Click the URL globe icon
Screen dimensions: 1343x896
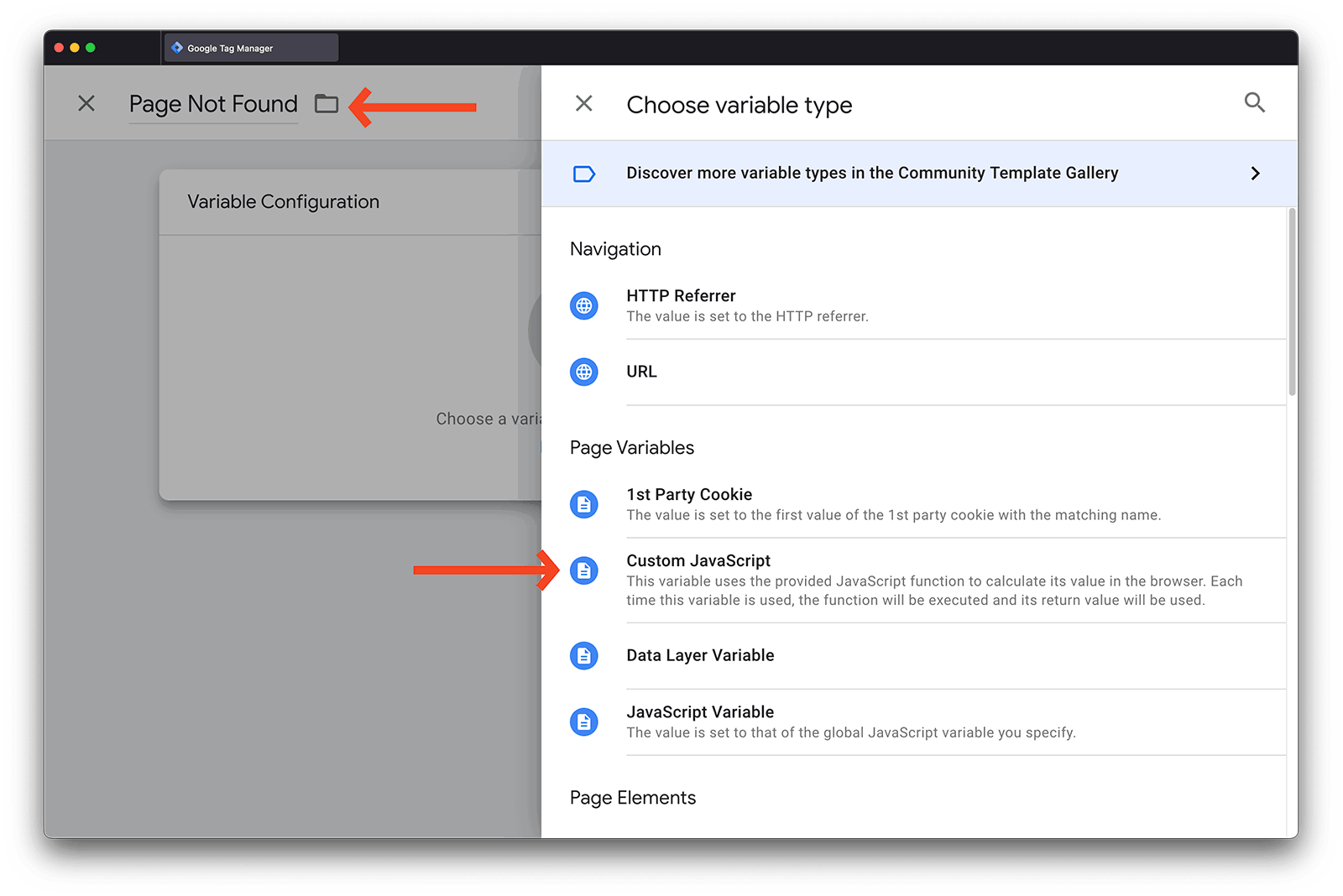584,372
